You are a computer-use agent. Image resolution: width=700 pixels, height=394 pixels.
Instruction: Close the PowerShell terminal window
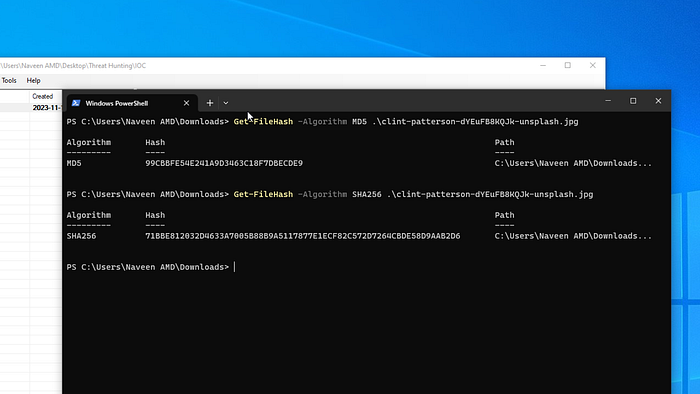point(658,101)
